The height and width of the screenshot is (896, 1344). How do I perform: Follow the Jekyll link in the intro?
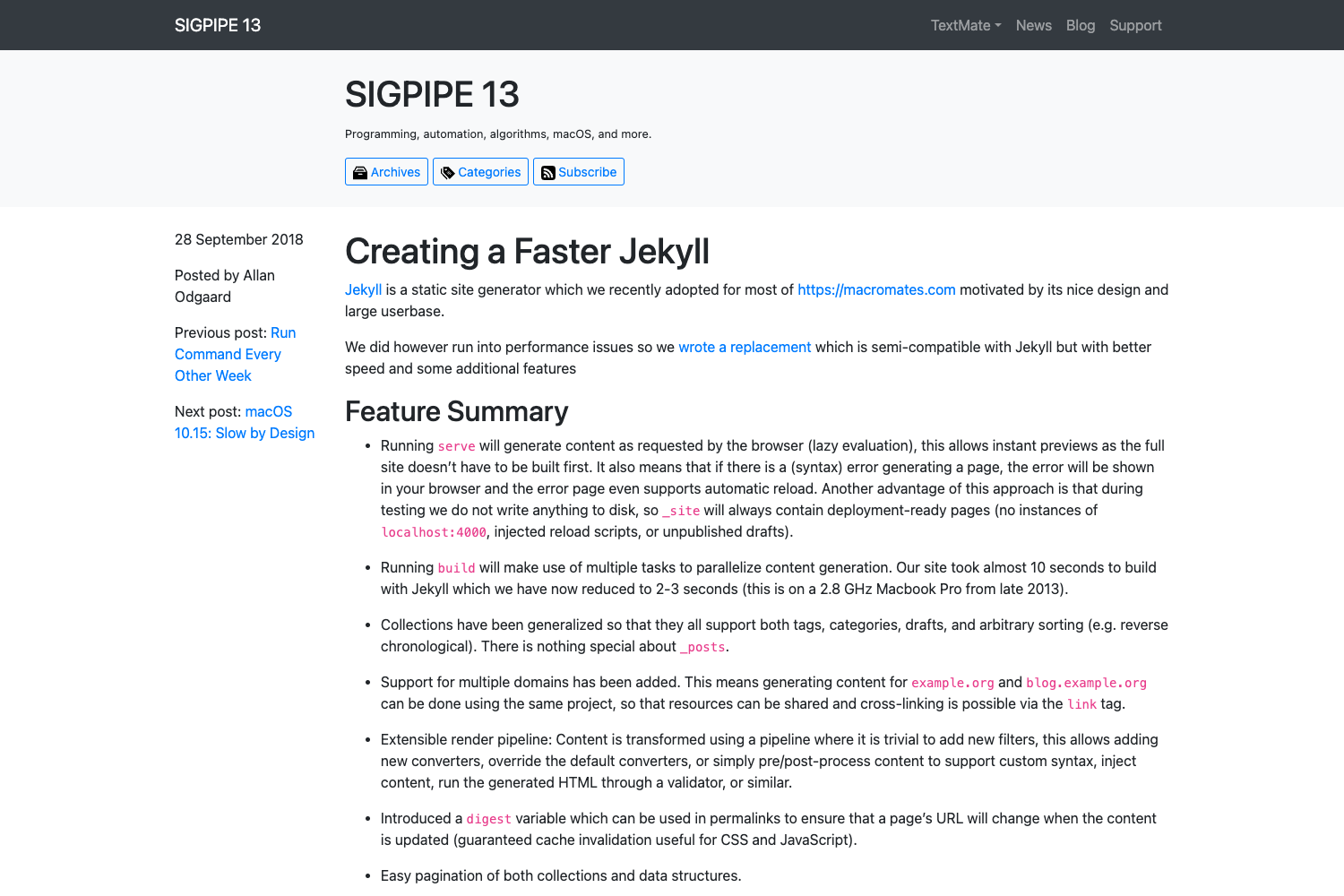363,289
